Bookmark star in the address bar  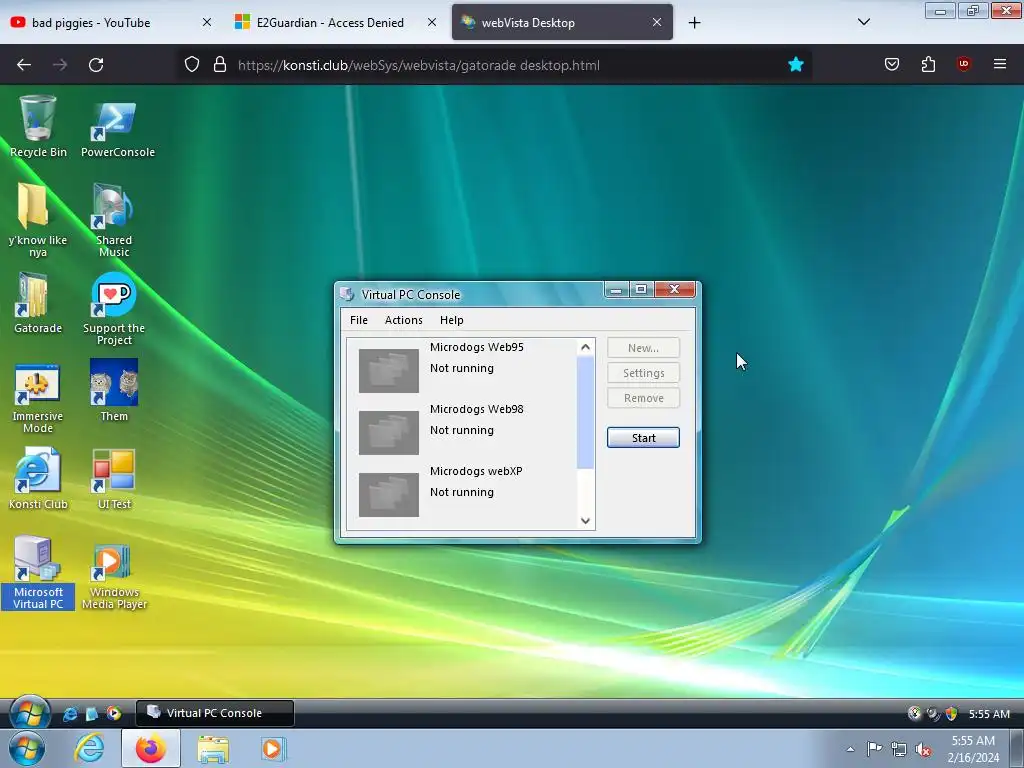[795, 65]
